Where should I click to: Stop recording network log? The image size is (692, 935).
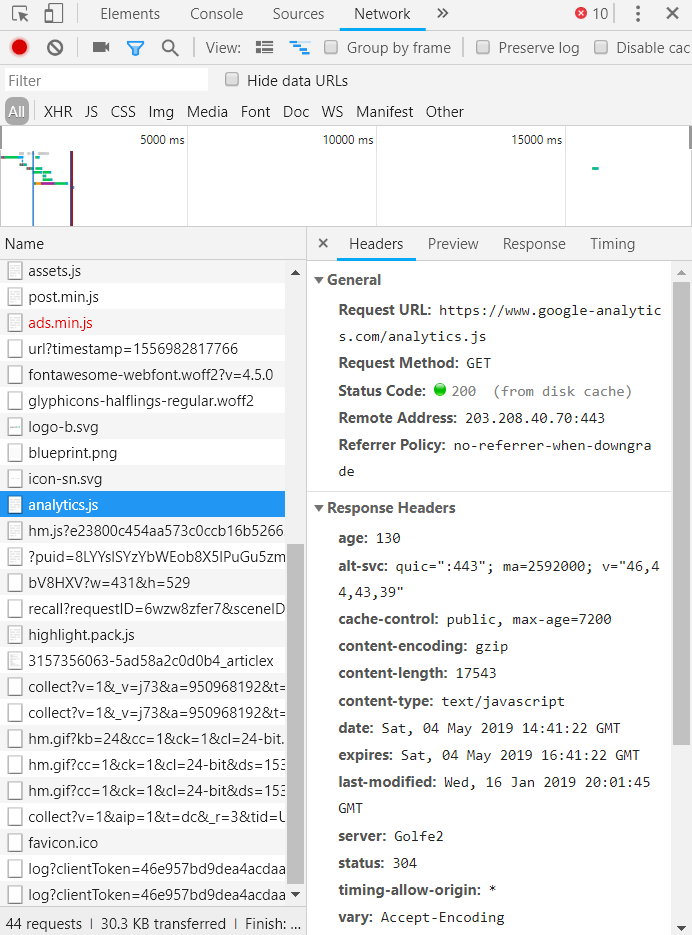coord(20,48)
